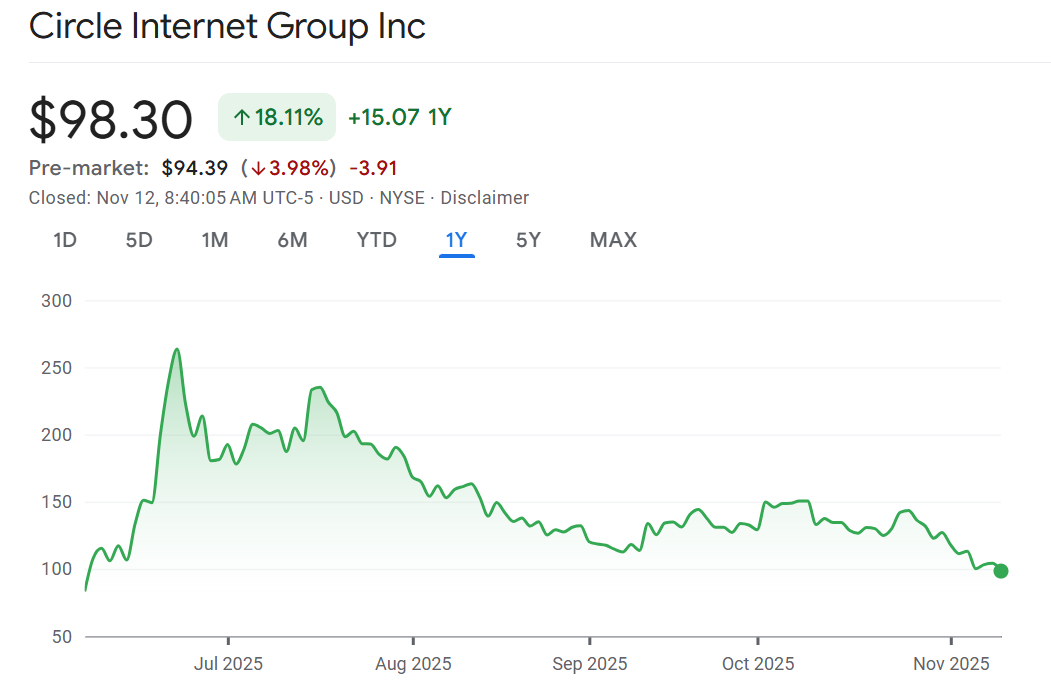1051x697 pixels.
Task: Click the Aug 2025 axis label
Action: click(x=413, y=664)
